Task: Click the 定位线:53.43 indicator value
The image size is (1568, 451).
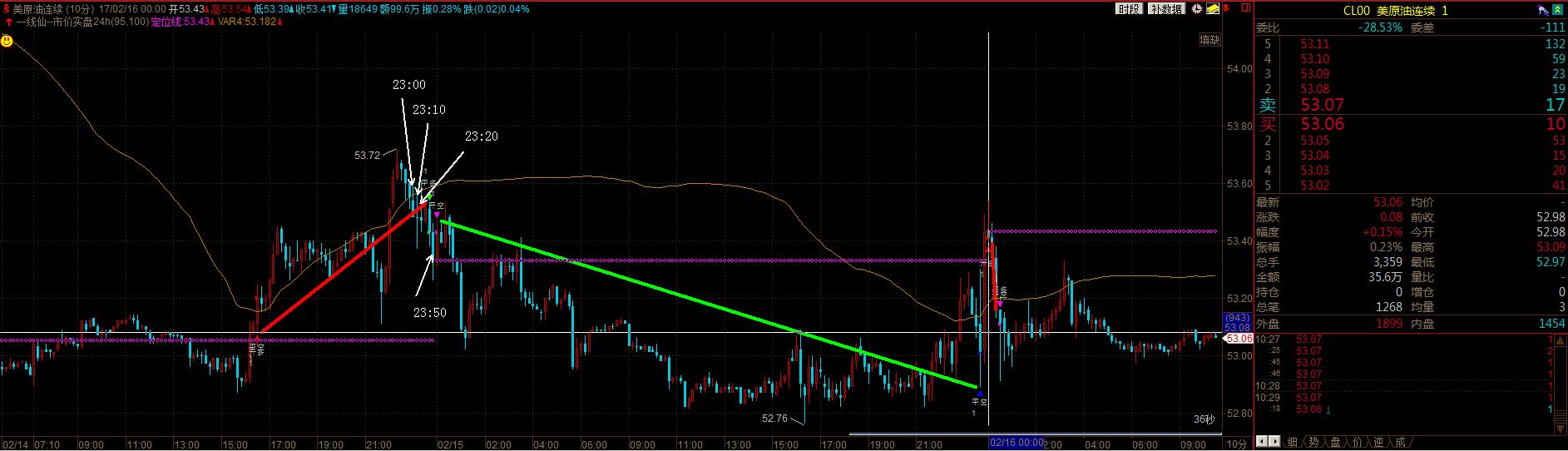Action: point(179,22)
